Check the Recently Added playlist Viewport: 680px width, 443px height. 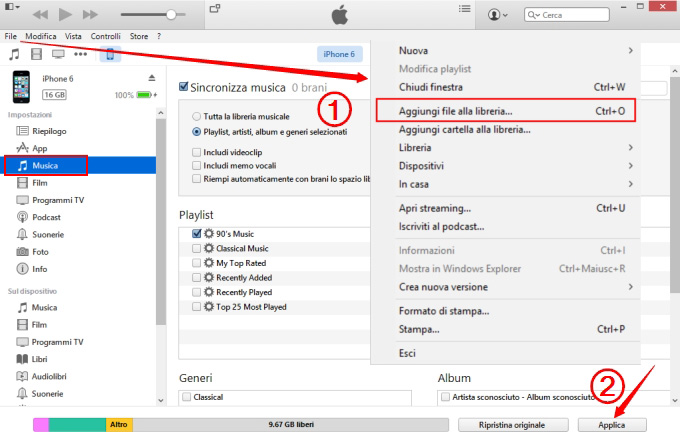196,277
